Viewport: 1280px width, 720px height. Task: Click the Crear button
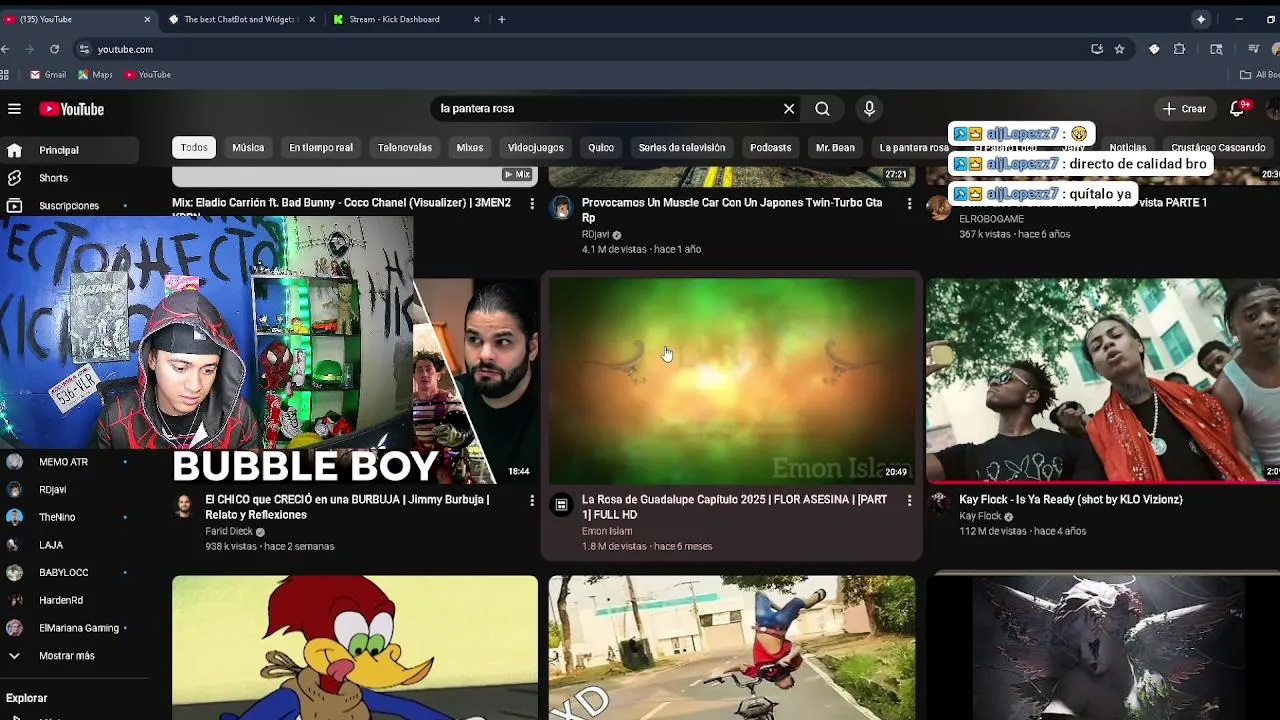click(1185, 108)
